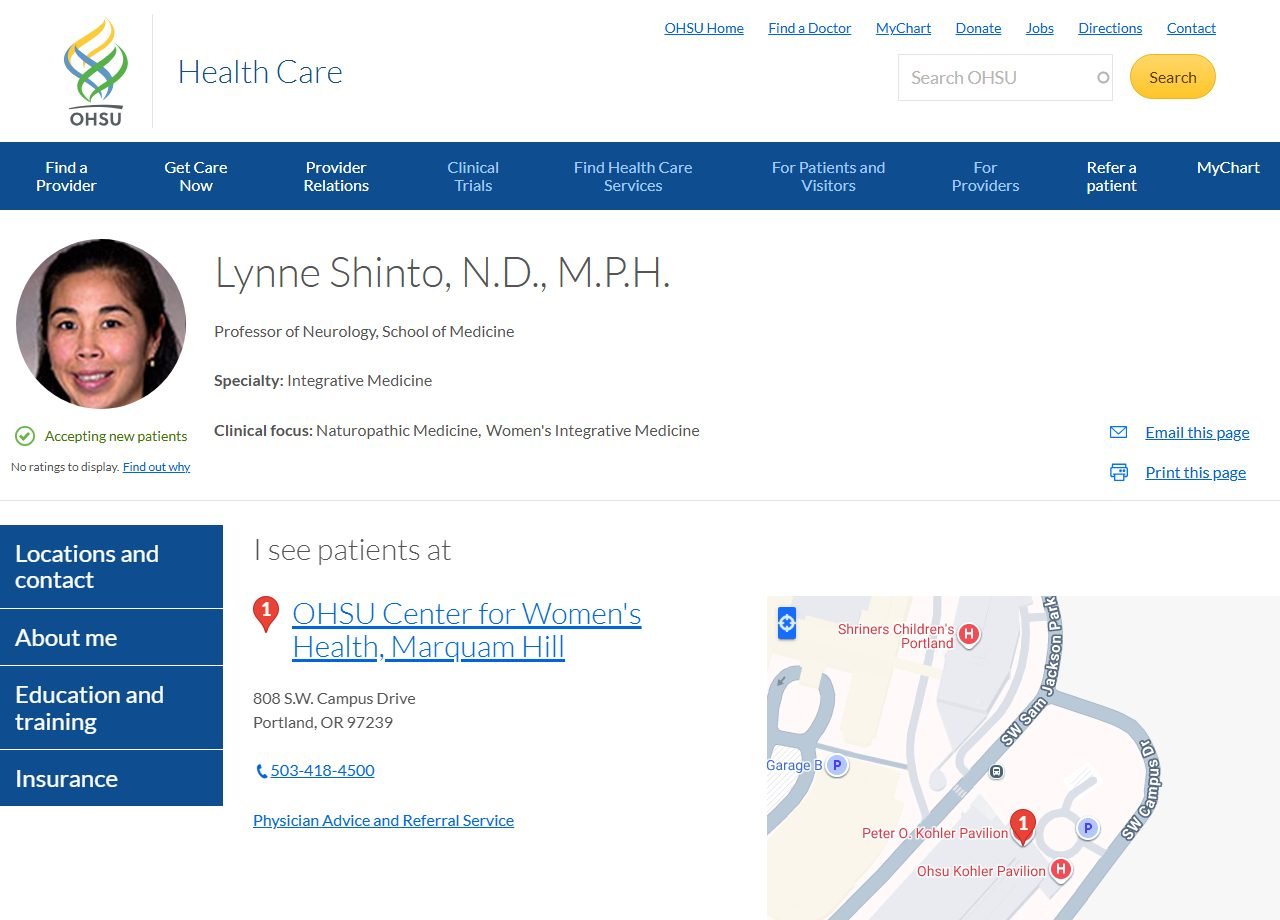The height and width of the screenshot is (920, 1280).
Task: Click the 808 S.W. Campus Drive address text
Action: (x=334, y=698)
